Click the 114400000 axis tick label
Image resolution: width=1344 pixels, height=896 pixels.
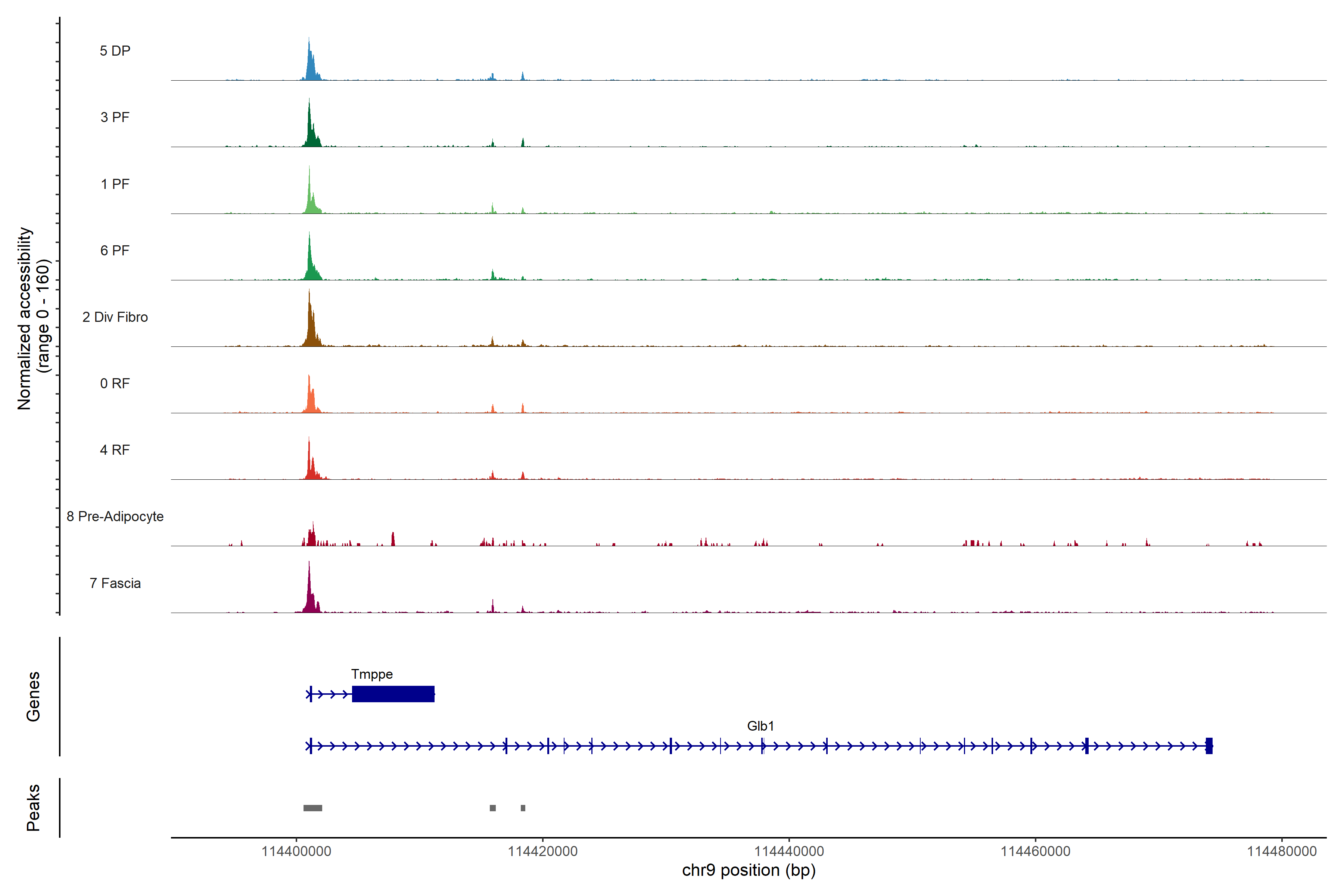pos(296,852)
